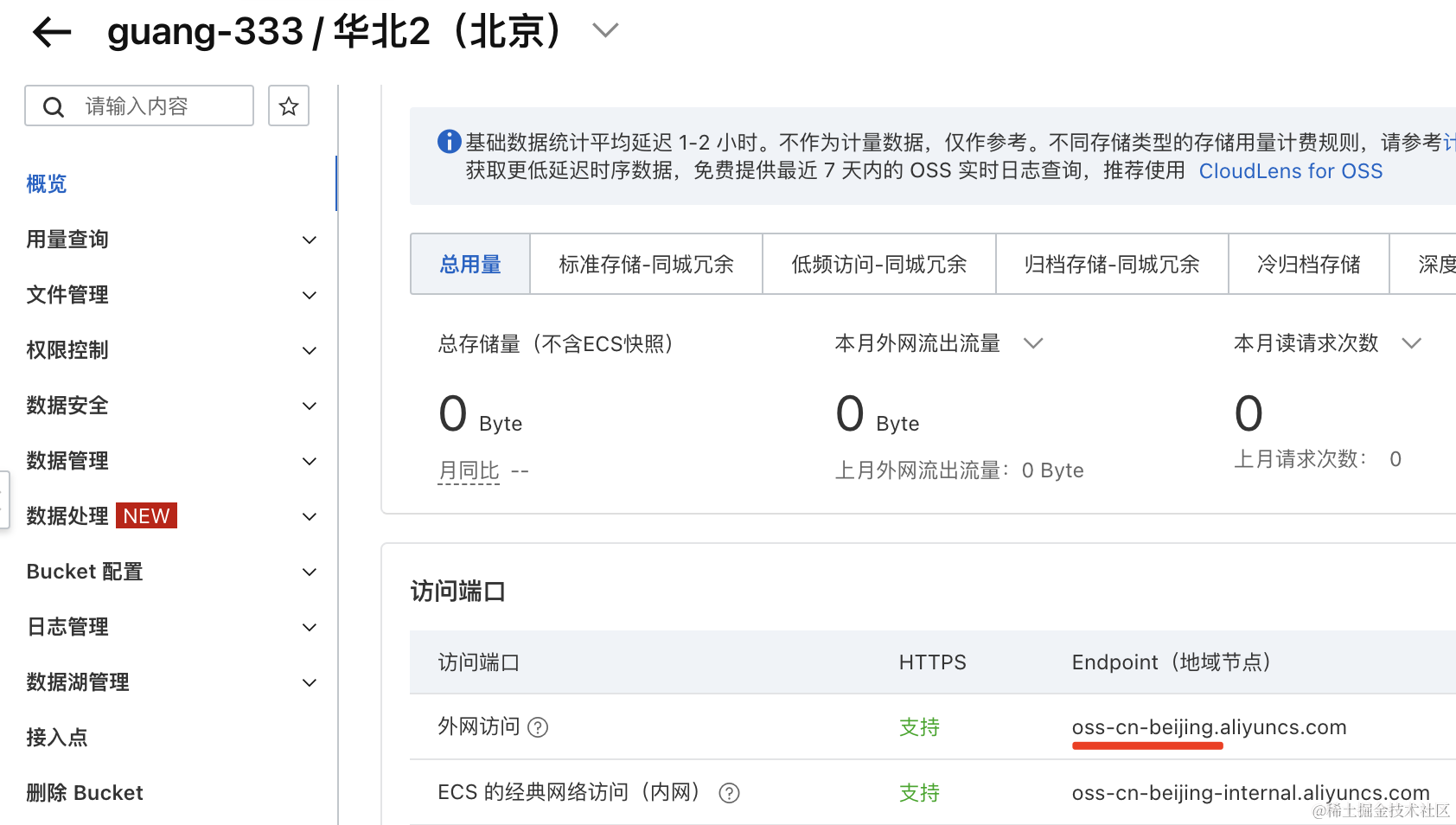This screenshot has height=825, width=1456.
Task: Switch to 标准存储-同城冗余 tab
Action: coord(646,265)
